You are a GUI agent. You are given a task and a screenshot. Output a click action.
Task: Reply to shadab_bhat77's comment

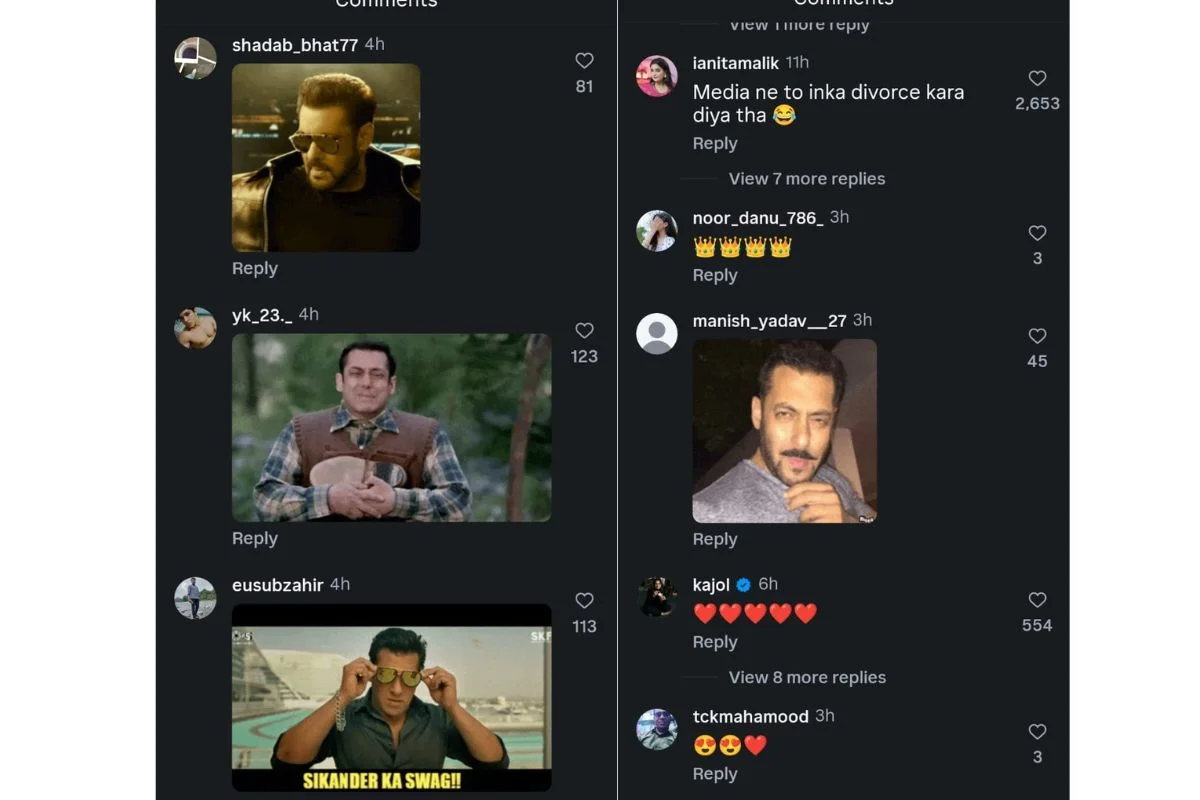click(x=255, y=268)
